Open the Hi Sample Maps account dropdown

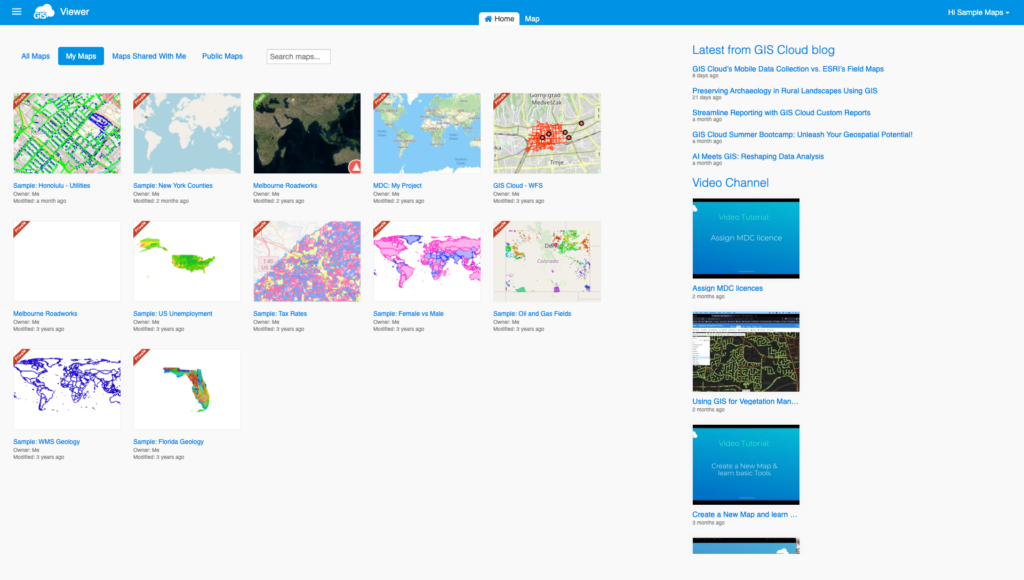[977, 12]
